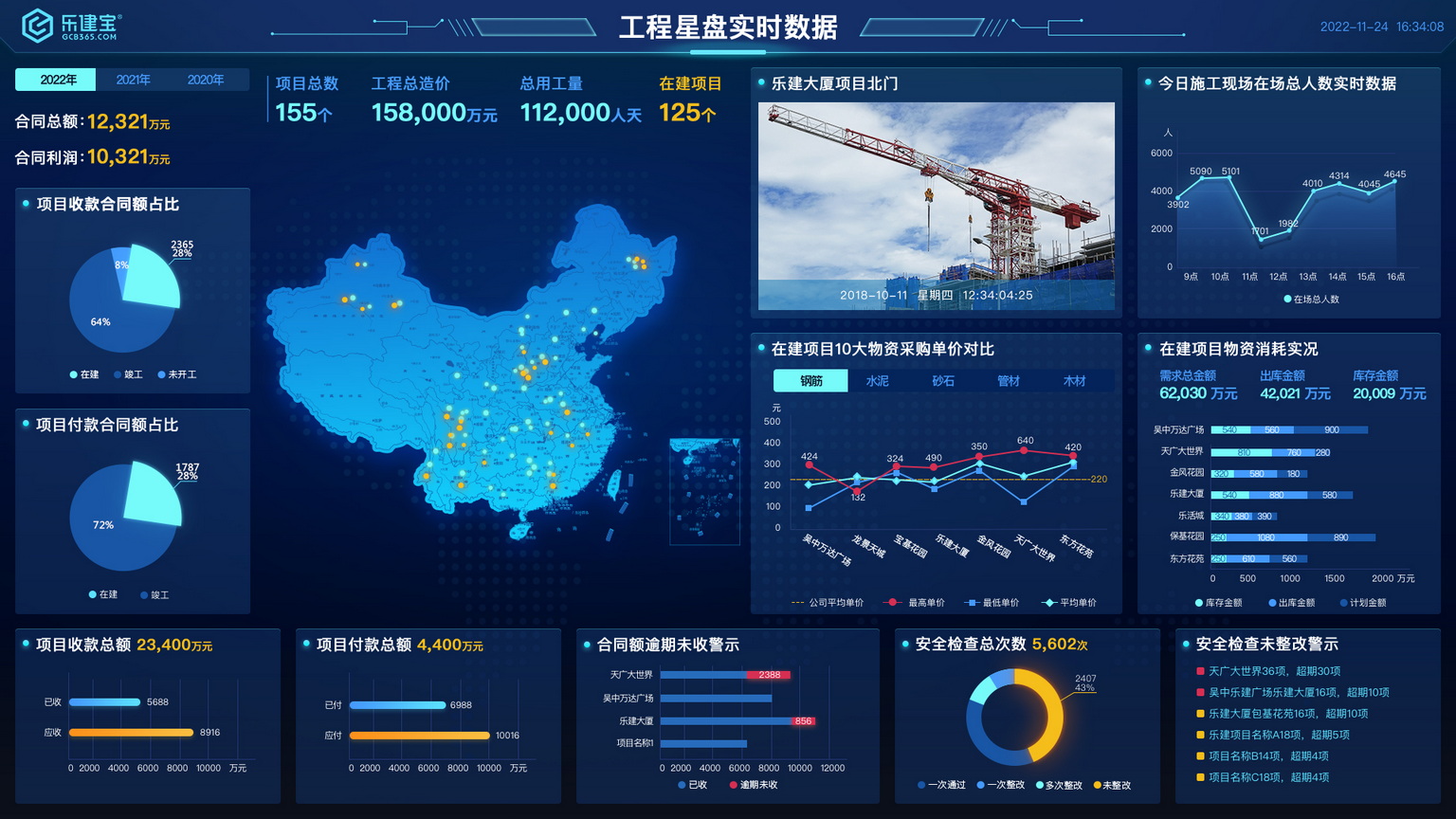
Task: Click the 合同总额 12,321万元 value
Action: [x=128, y=122]
